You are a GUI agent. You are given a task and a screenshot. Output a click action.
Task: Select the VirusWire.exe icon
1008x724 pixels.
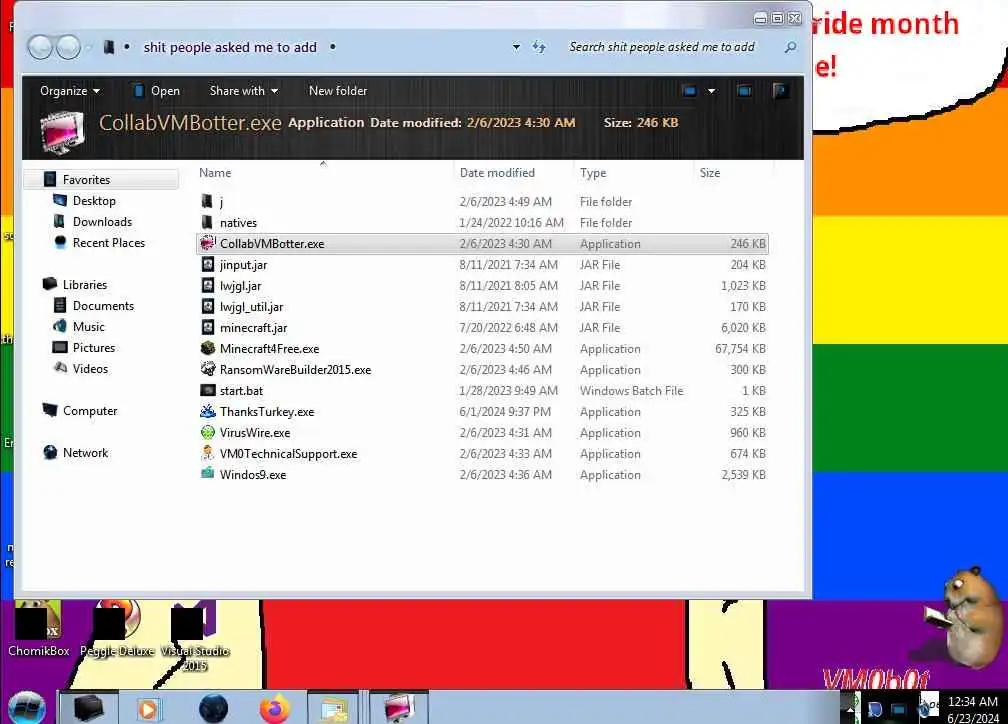coord(207,432)
